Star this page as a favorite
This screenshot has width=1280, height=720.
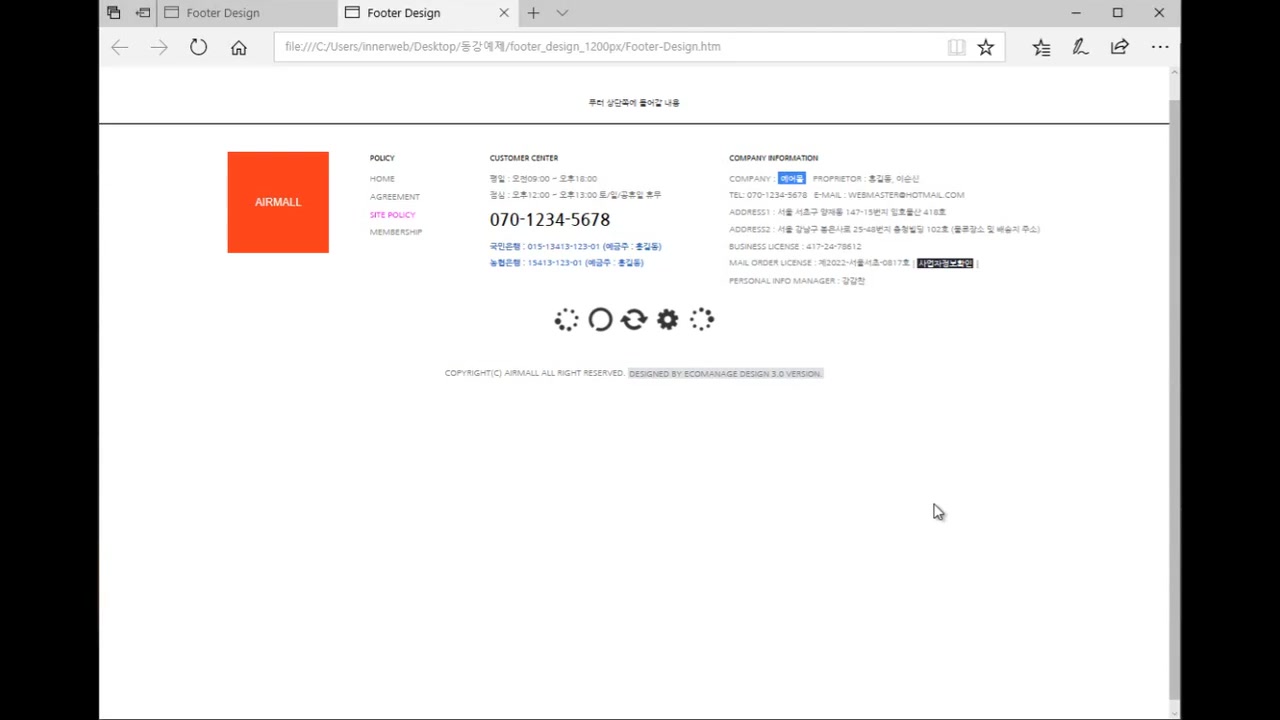pos(986,46)
